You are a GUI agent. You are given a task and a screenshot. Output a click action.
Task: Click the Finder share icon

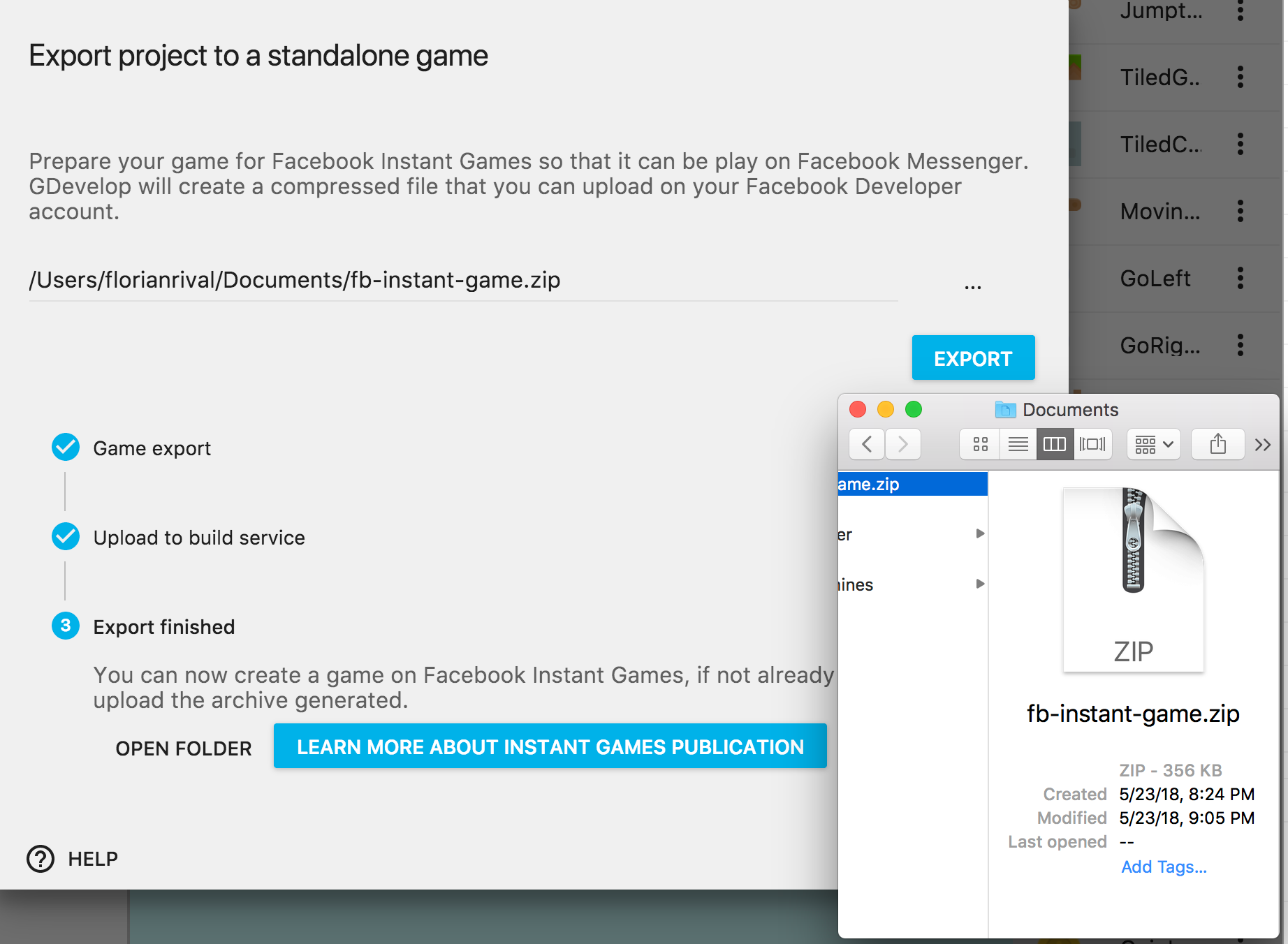[x=1217, y=444]
